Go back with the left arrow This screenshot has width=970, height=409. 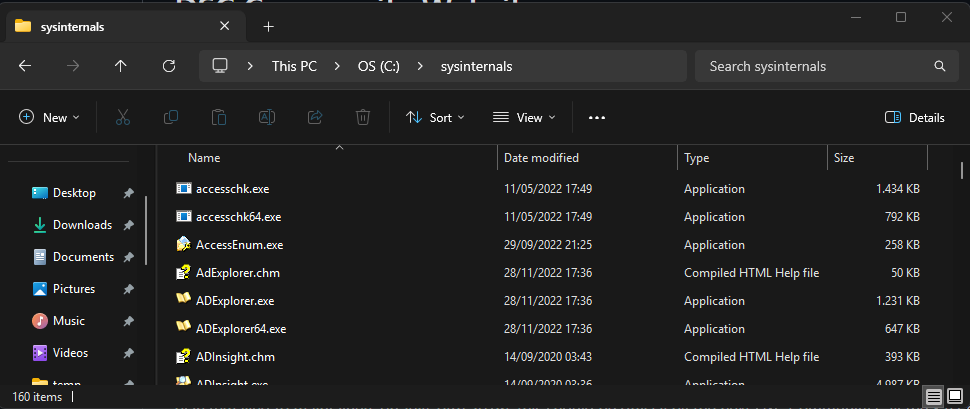(x=25, y=66)
